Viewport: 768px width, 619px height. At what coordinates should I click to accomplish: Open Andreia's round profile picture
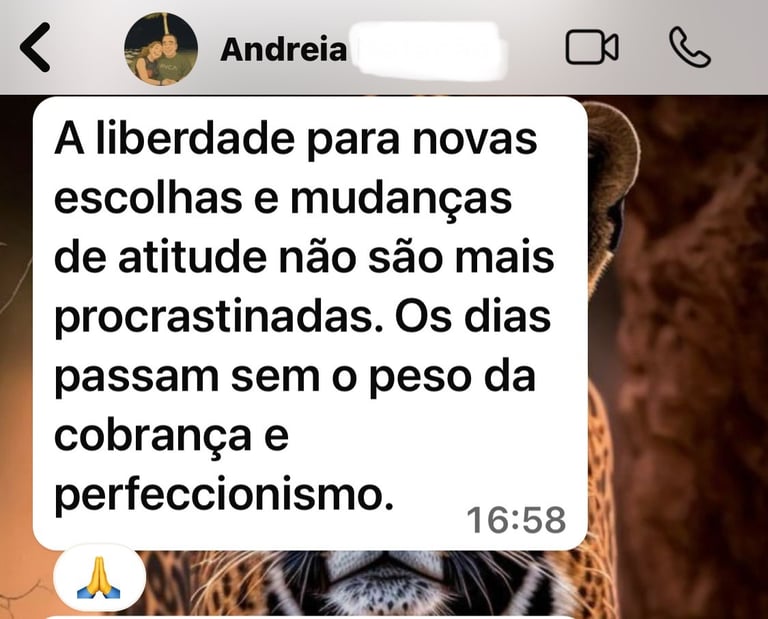click(x=161, y=49)
